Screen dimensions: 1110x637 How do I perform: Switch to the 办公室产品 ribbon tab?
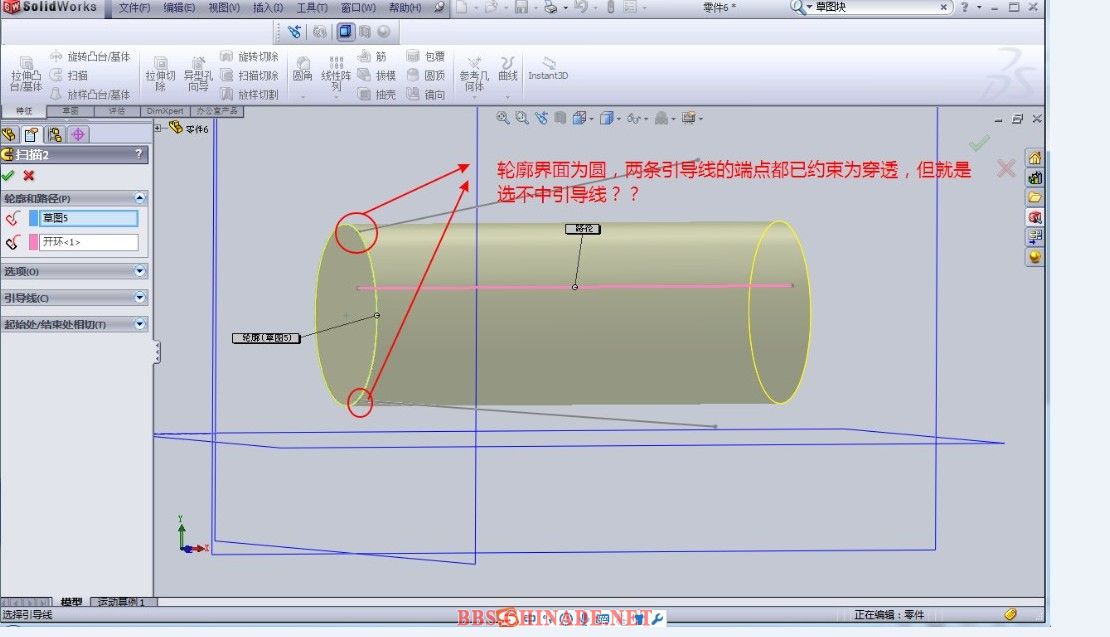click(217, 111)
